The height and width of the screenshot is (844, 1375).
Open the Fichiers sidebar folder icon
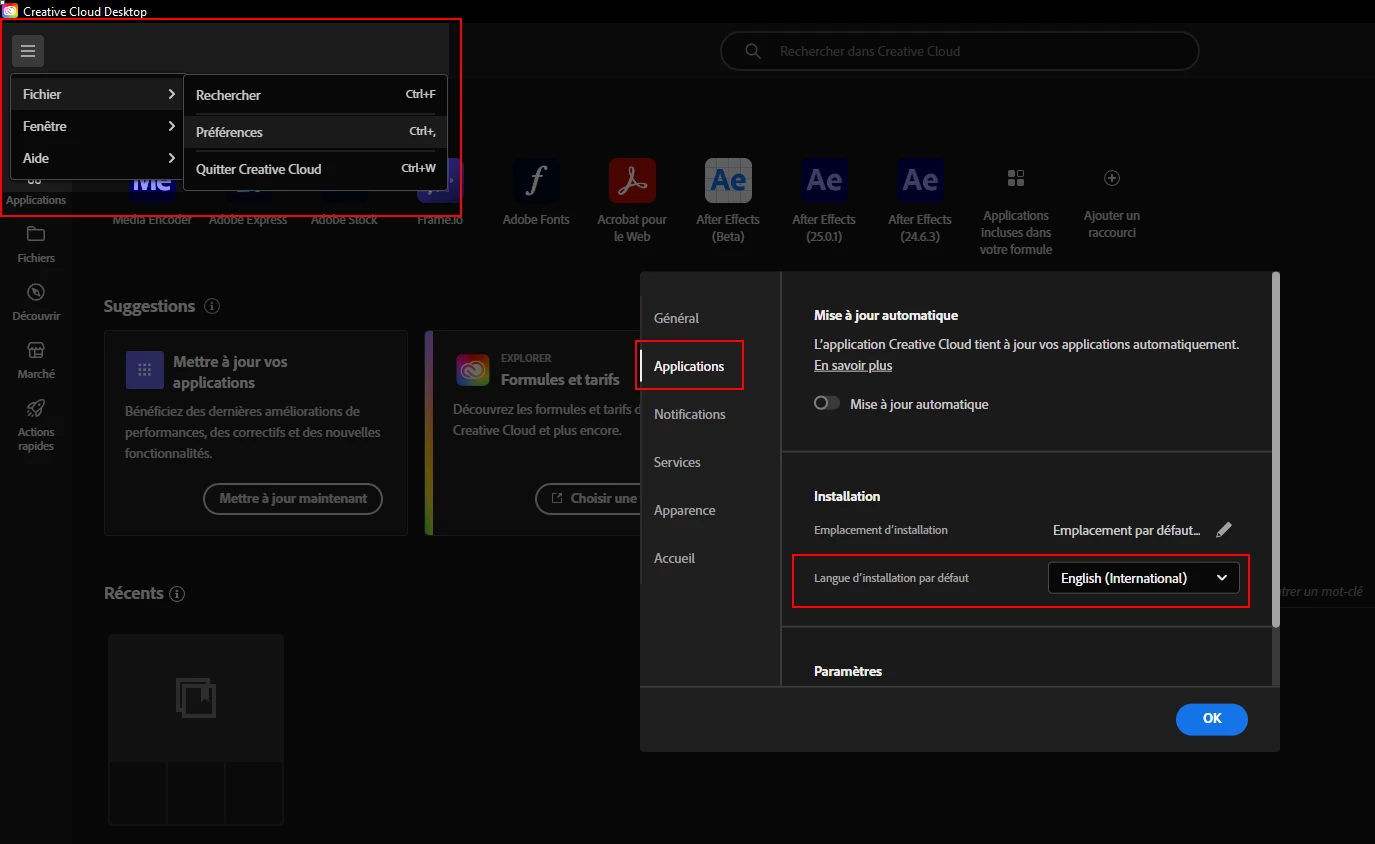(36, 234)
